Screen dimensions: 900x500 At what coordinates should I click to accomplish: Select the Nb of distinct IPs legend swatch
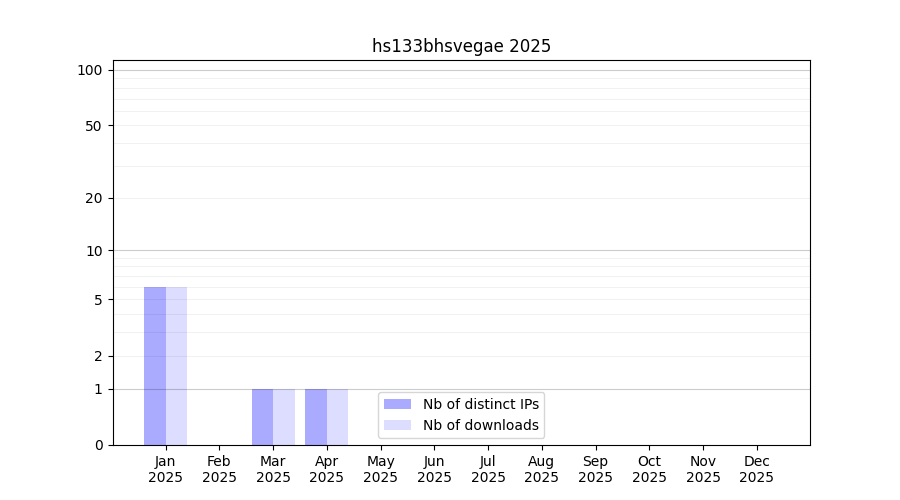pos(397,404)
